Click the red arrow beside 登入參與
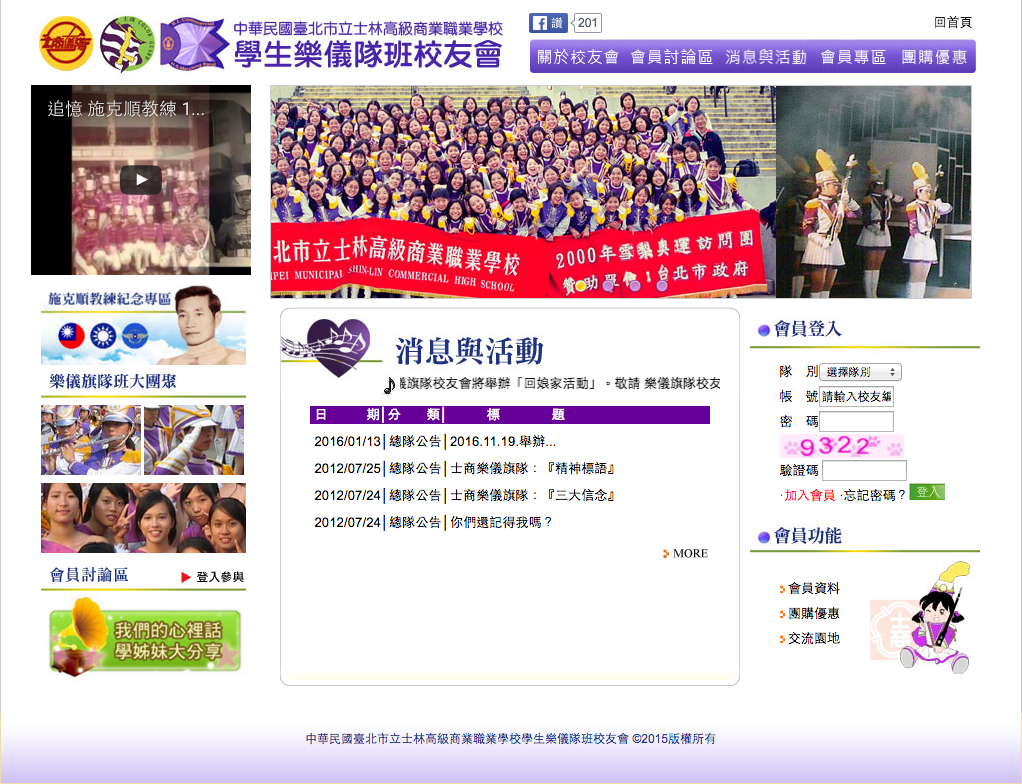Viewport: 1022px width, 784px height. (186, 577)
